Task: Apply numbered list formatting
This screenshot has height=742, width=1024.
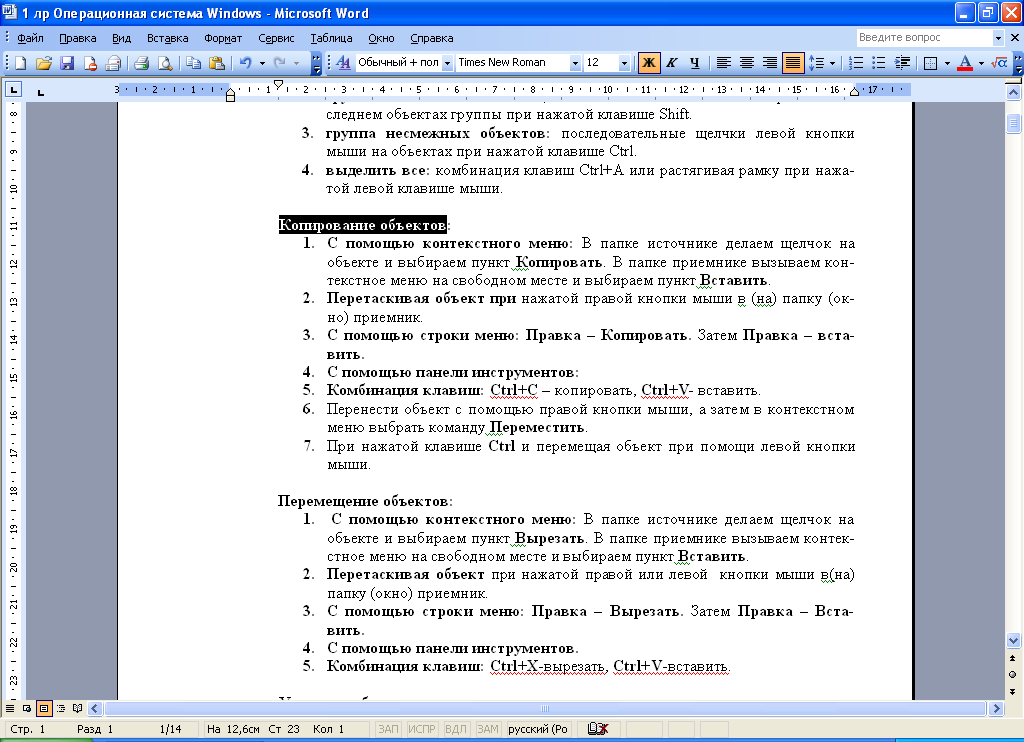Action: 856,63
